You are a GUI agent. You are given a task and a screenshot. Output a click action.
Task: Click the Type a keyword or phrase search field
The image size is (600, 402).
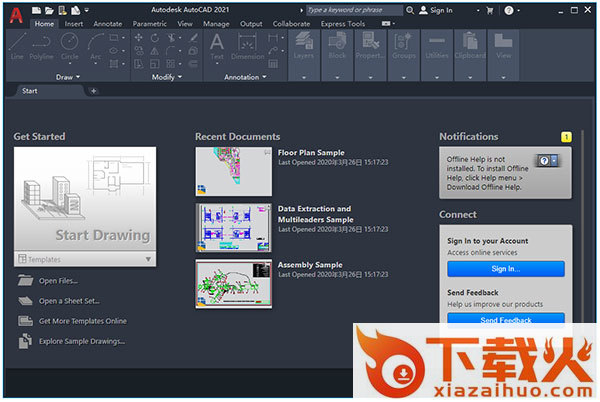coord(354,10)
